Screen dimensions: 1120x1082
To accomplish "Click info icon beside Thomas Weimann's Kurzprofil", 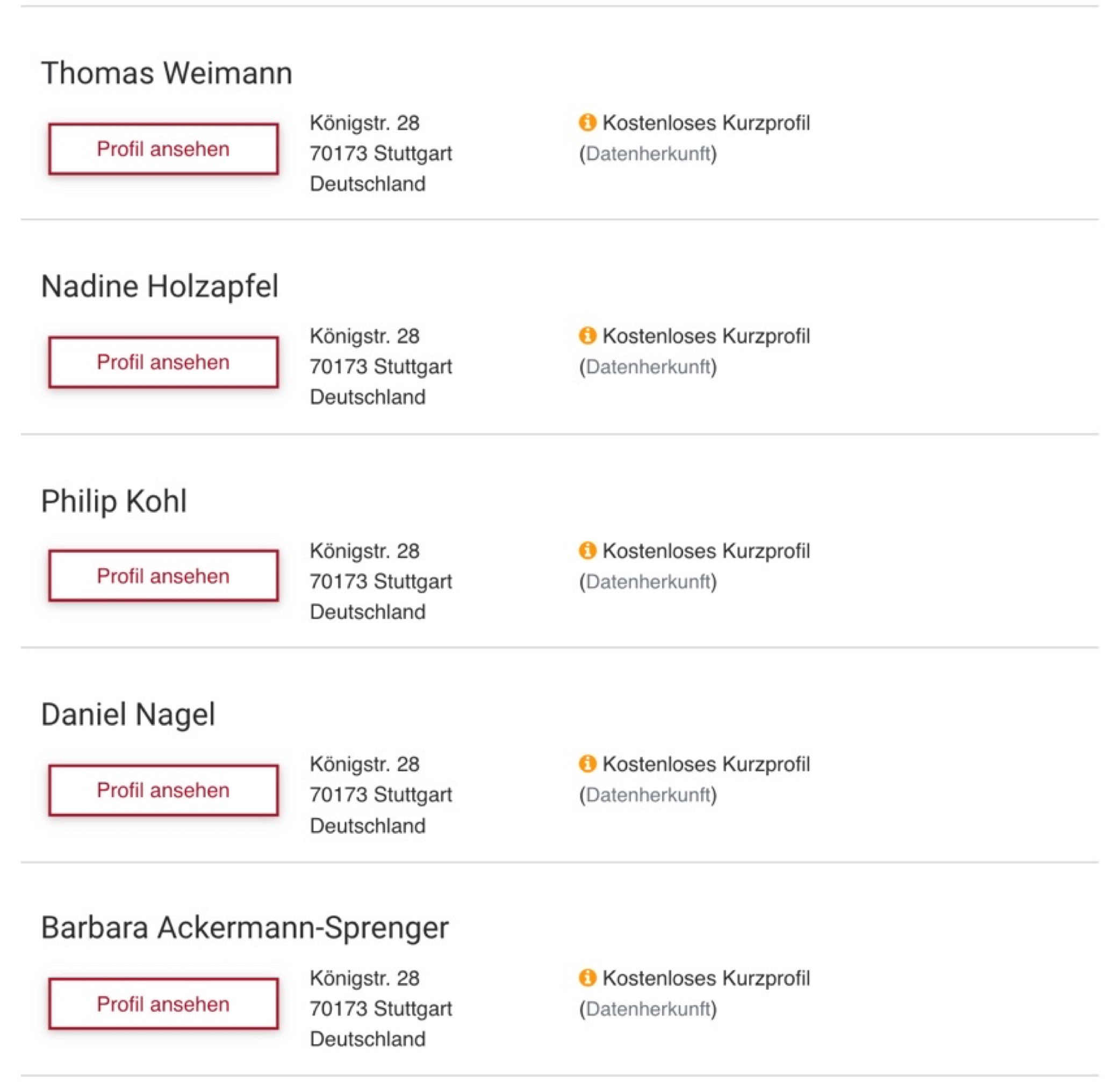I will [x=587, y=122].
